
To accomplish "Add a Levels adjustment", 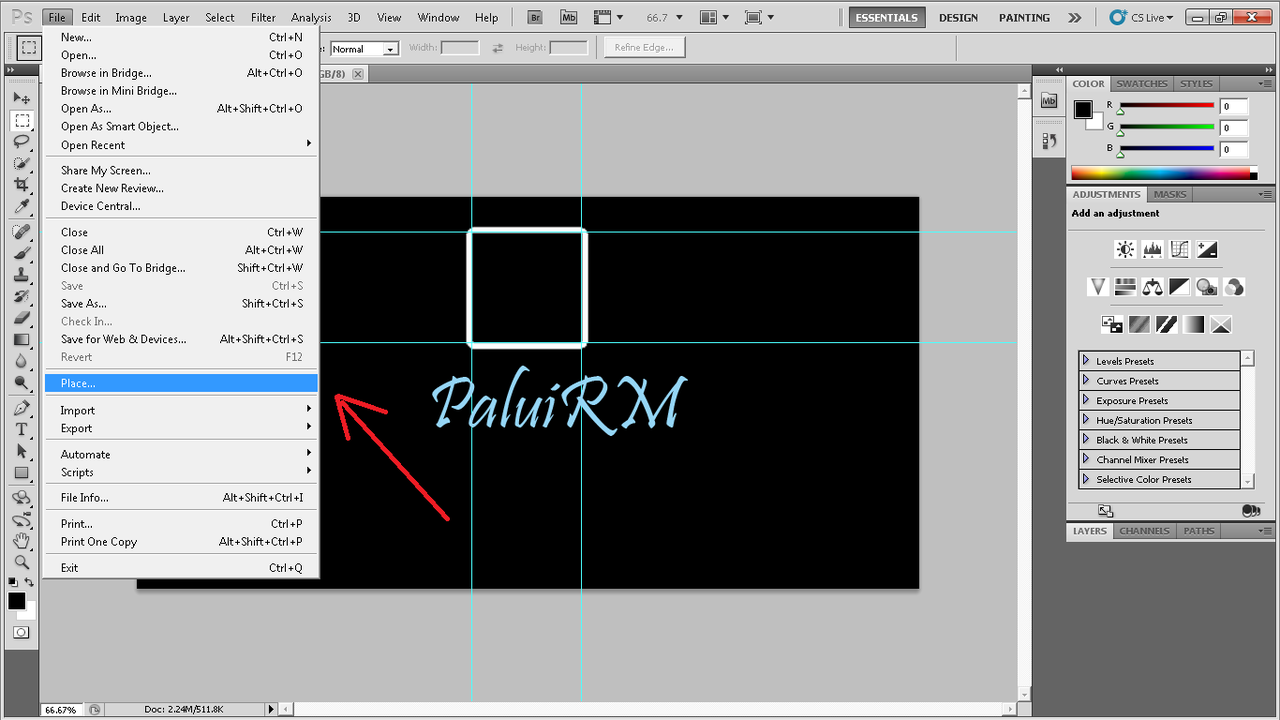I will (x=1153, y=250).
